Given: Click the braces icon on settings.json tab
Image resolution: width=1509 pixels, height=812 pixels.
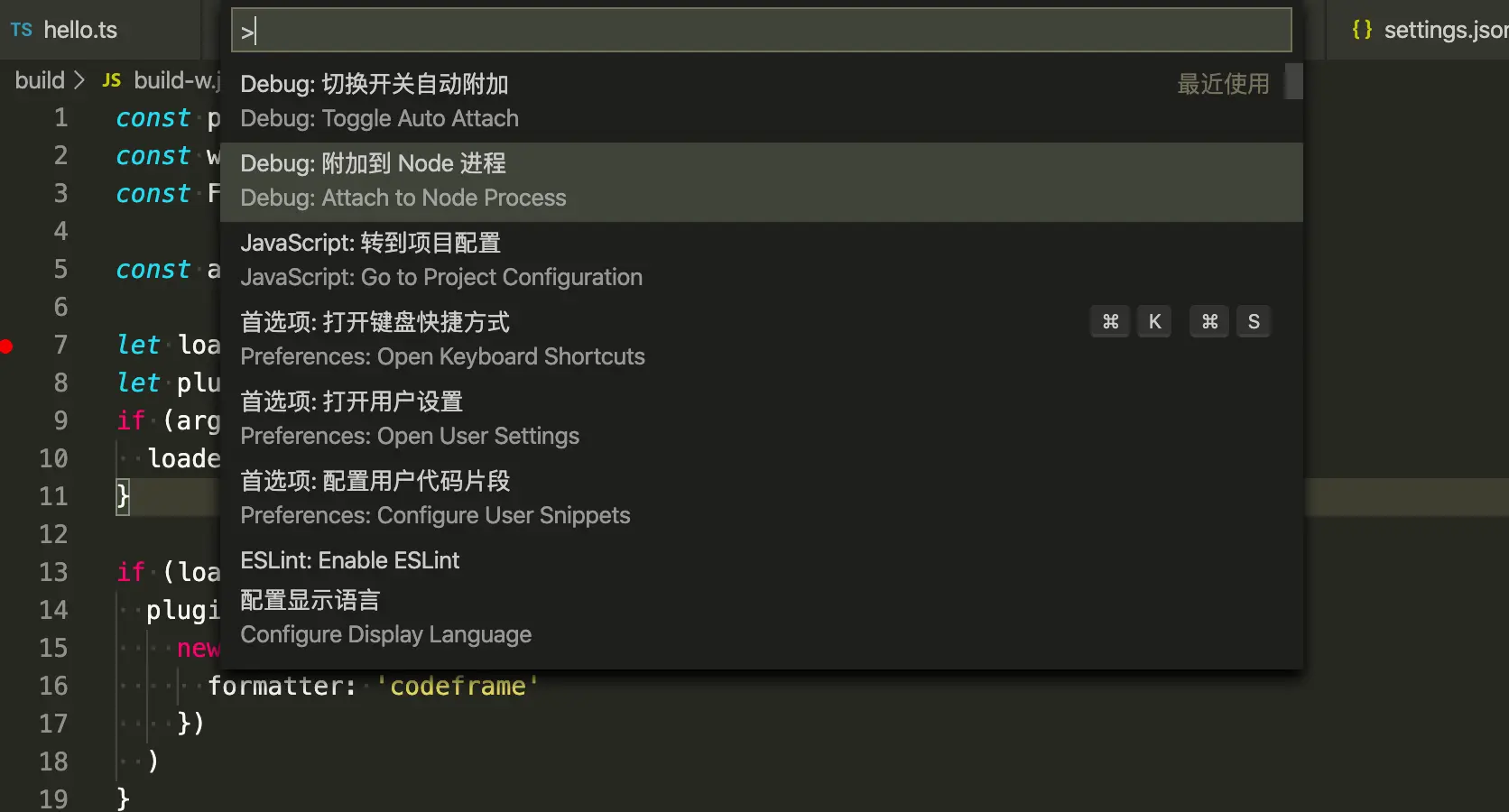Looking at the screenshot, I should (x=1362, y=30).
